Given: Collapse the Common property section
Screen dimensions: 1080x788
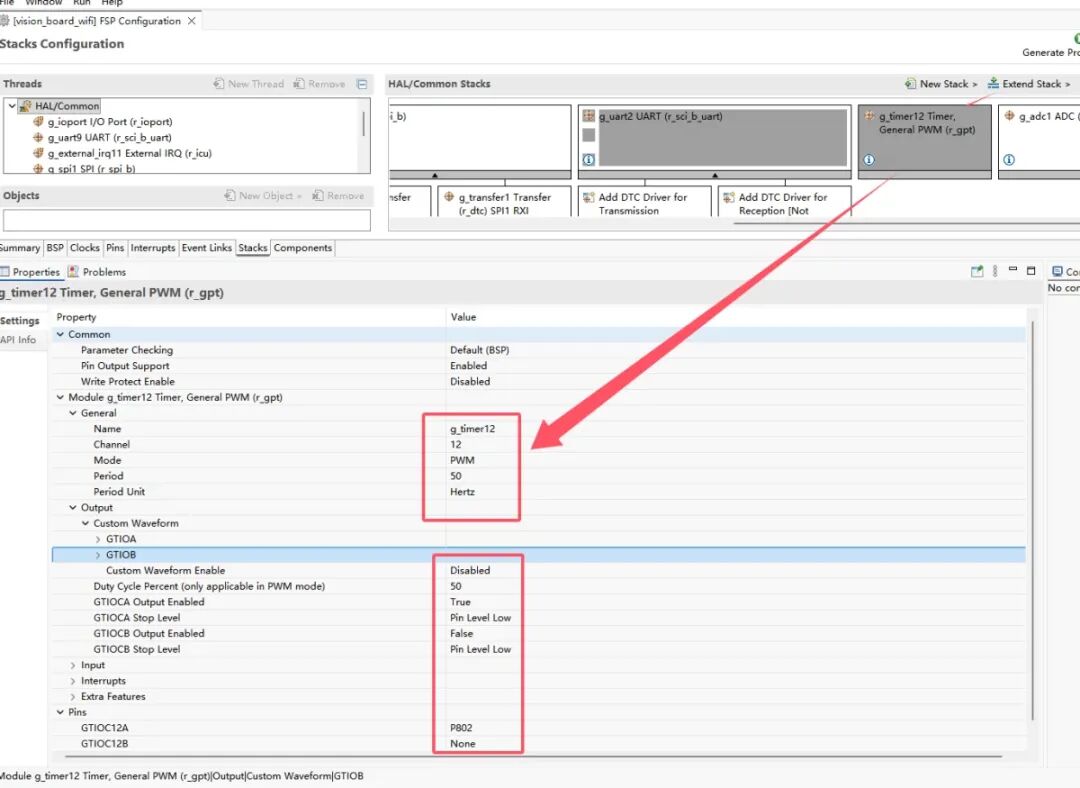Looking at the screenshot, I should point(60,334).
